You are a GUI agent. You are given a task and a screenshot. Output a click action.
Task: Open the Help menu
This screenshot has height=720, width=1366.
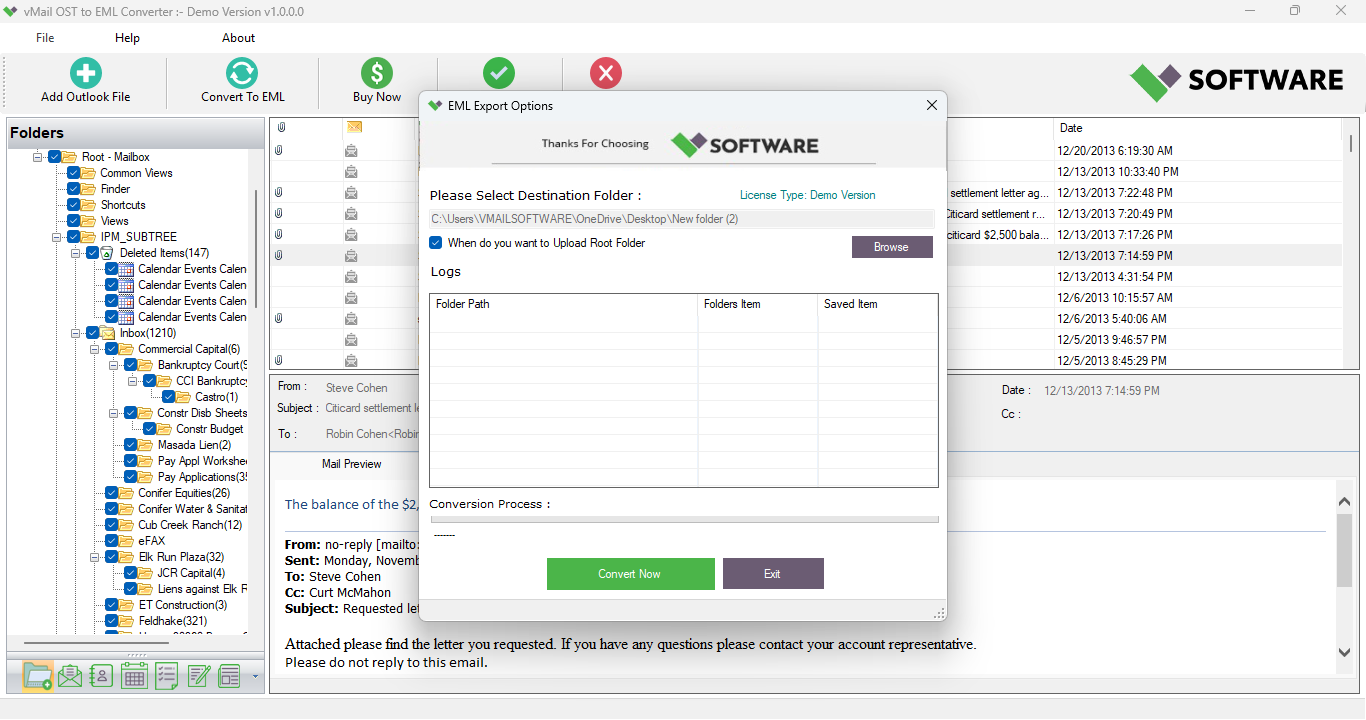click(x=127, y=37)
